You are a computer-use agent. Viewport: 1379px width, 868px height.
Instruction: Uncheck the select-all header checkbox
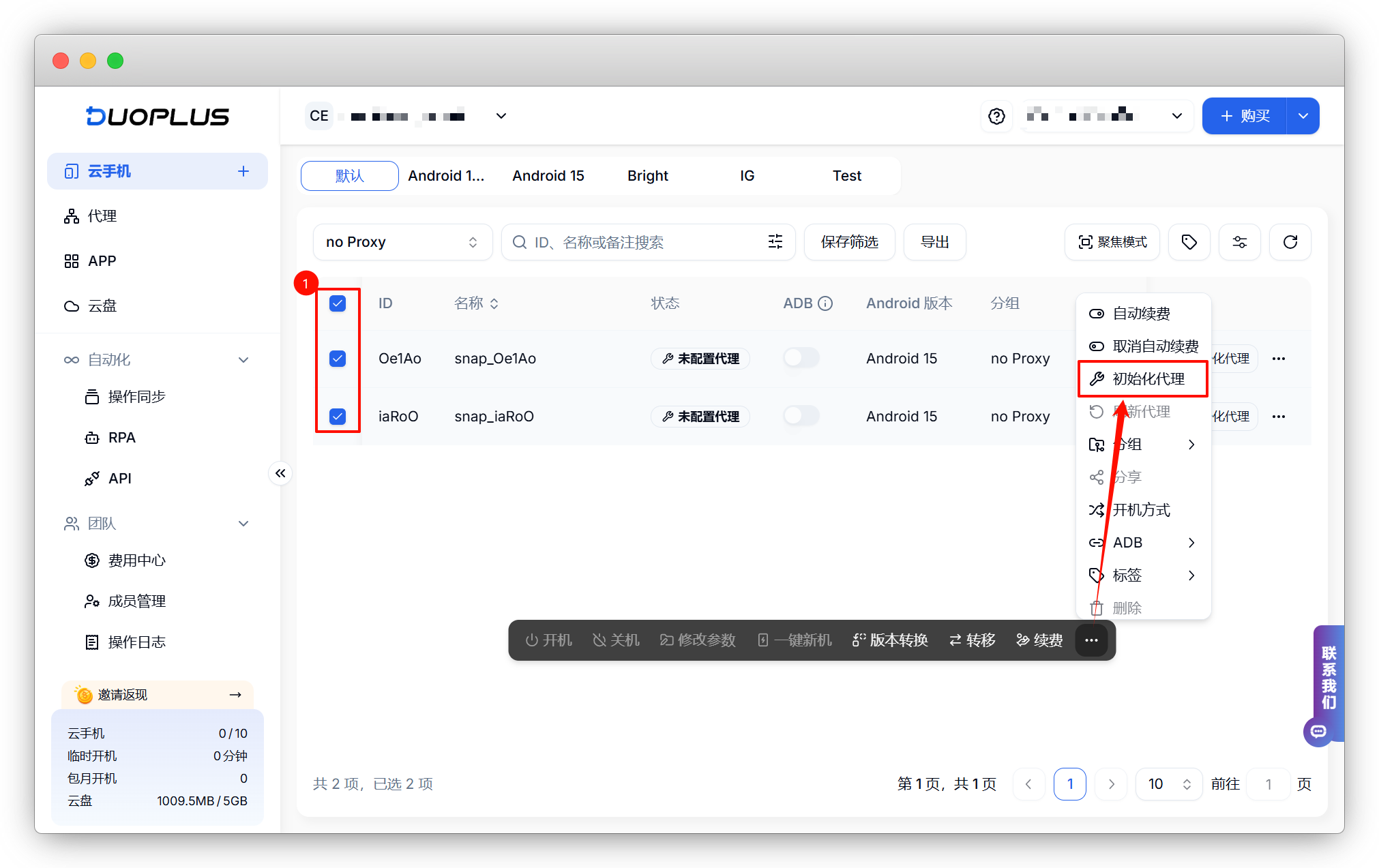[338, 303]
